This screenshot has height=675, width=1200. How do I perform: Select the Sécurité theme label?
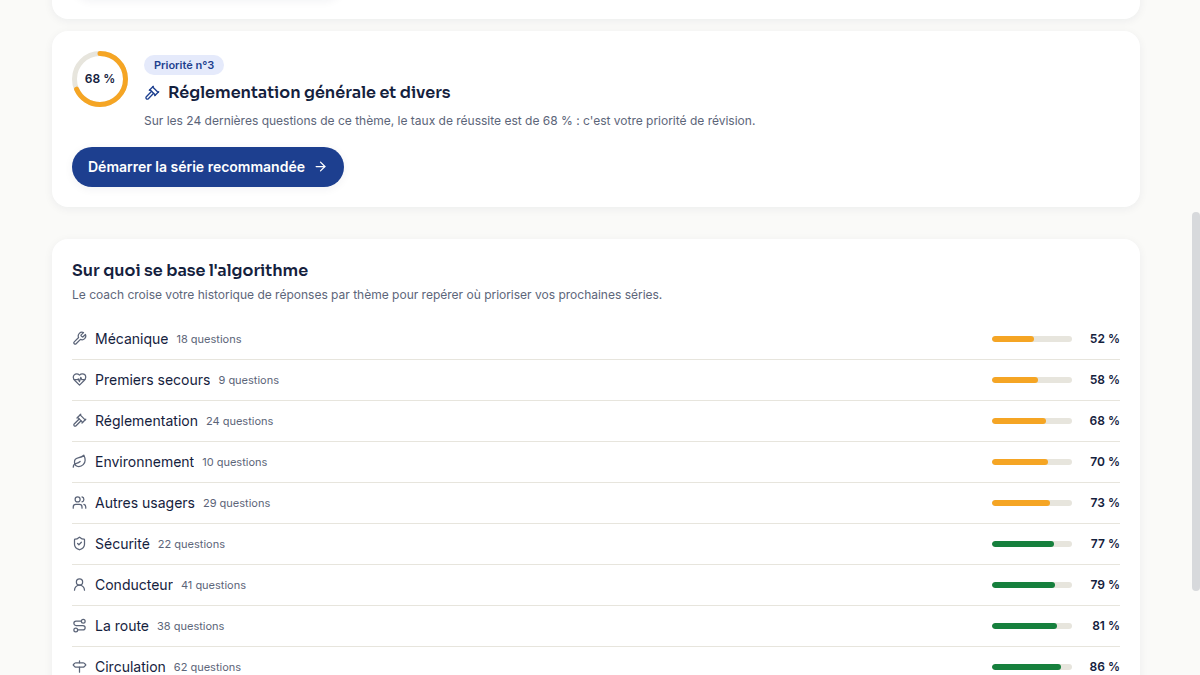point(122,544)
